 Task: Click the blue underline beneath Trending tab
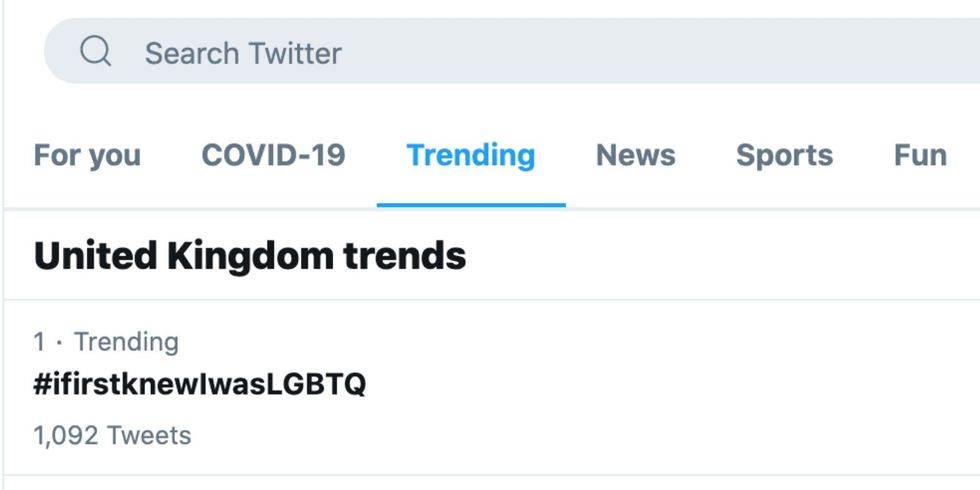tap(470, 204)
